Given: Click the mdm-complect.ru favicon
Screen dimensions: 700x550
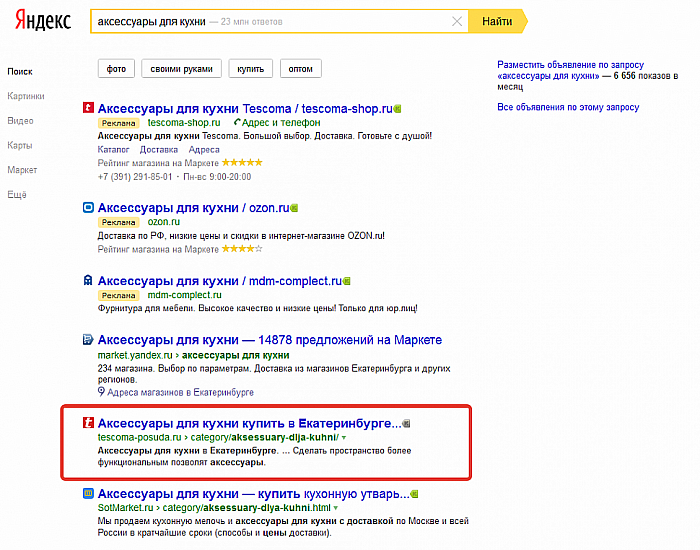Looking at the screenshot, I should click(x=88, y=280).
